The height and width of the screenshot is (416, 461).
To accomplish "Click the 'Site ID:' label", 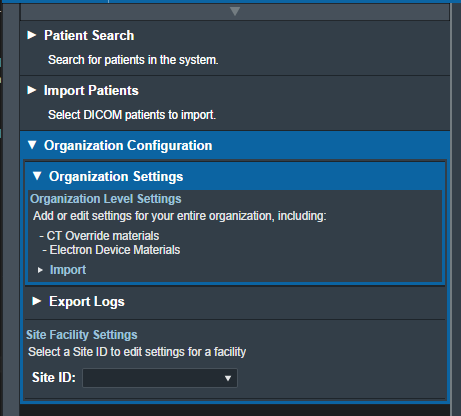I will pos(54,378).
